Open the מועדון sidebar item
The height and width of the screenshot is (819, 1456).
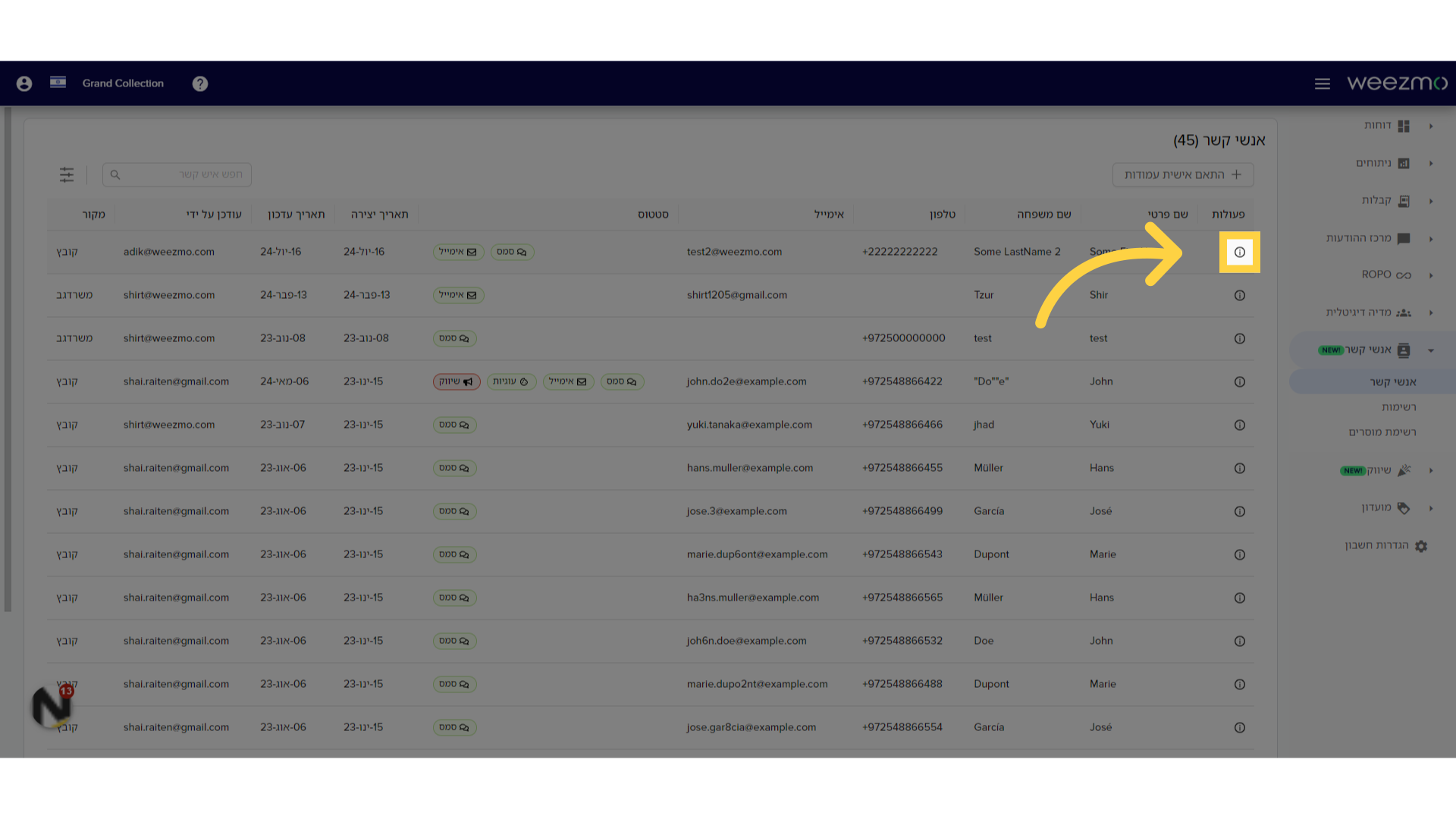pos(1385,507)
